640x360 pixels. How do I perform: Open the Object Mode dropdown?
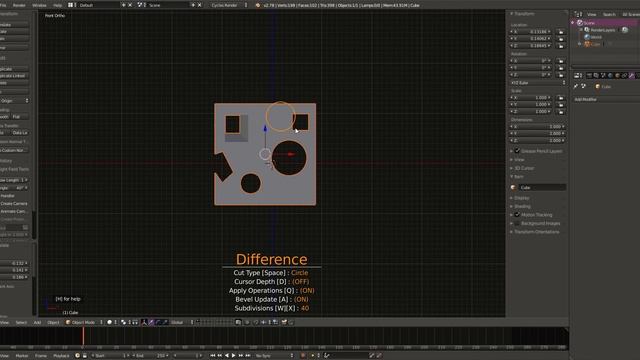tap(84, 322)
